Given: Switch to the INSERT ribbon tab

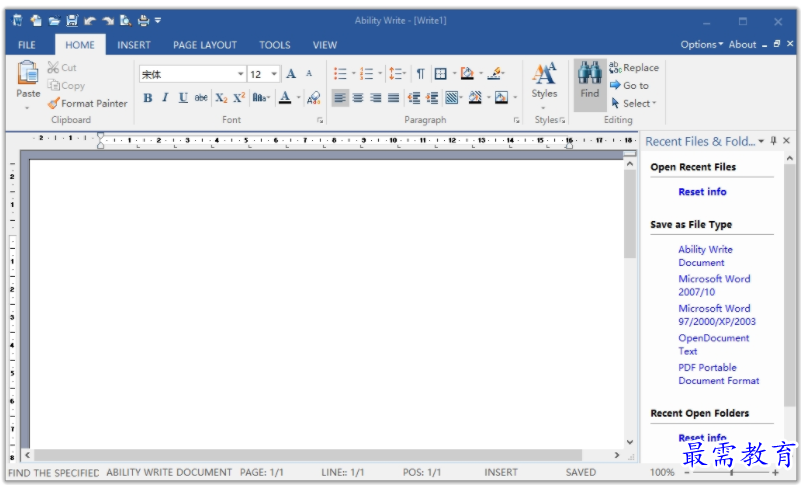Looking at the screenshot, I should click(134, 45).
